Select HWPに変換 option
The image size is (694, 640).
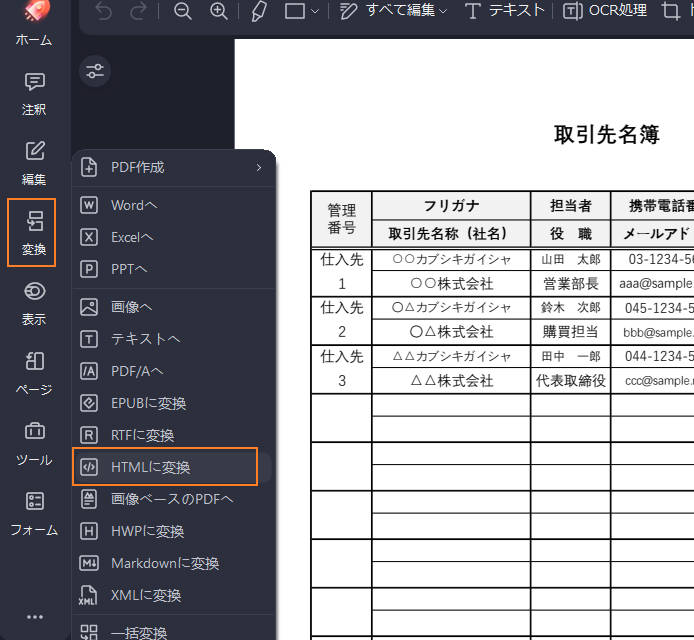[x=174, y=532]
